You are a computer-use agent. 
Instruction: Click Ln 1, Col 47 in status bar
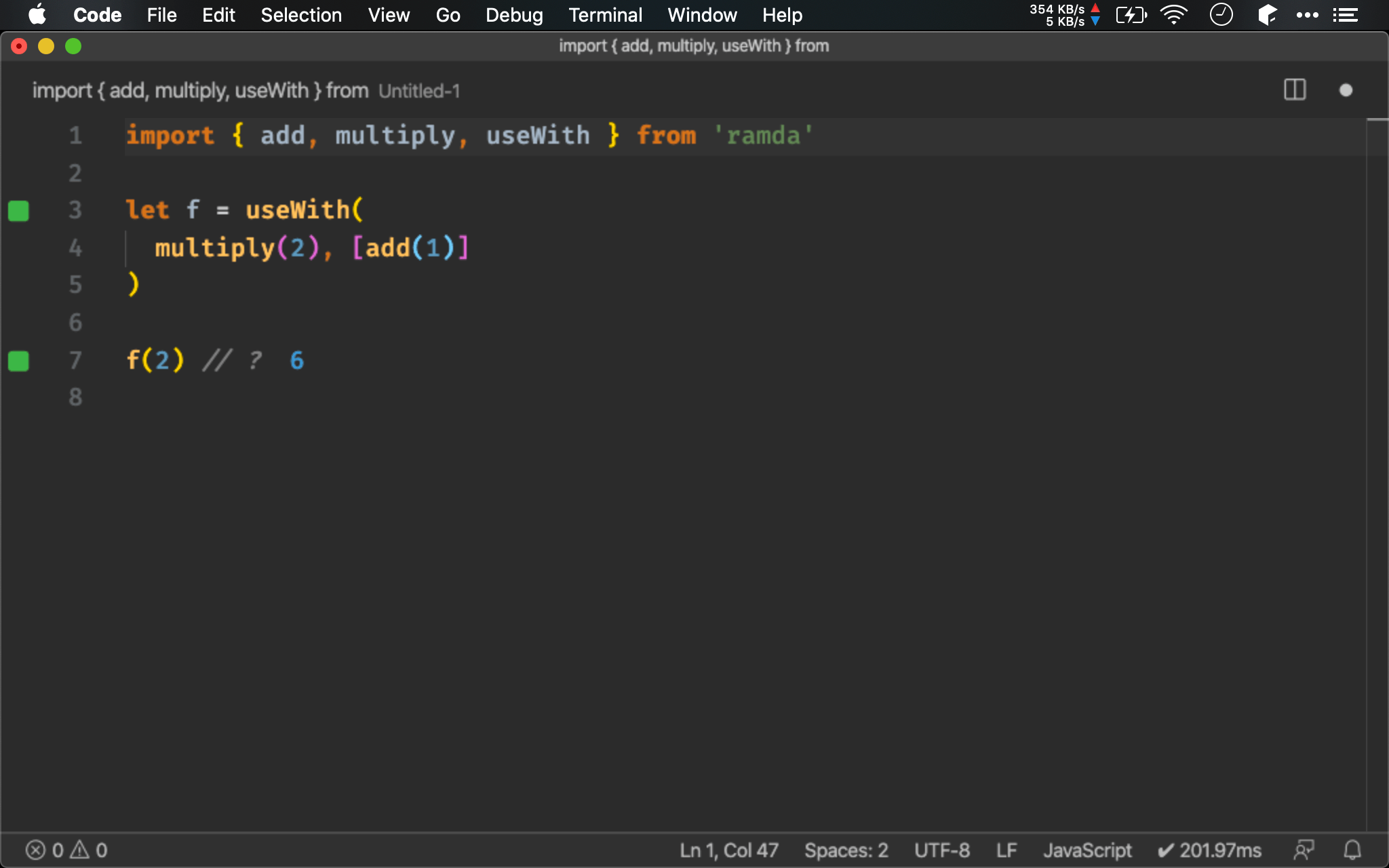pyautogui.click(x=729, y=850)
